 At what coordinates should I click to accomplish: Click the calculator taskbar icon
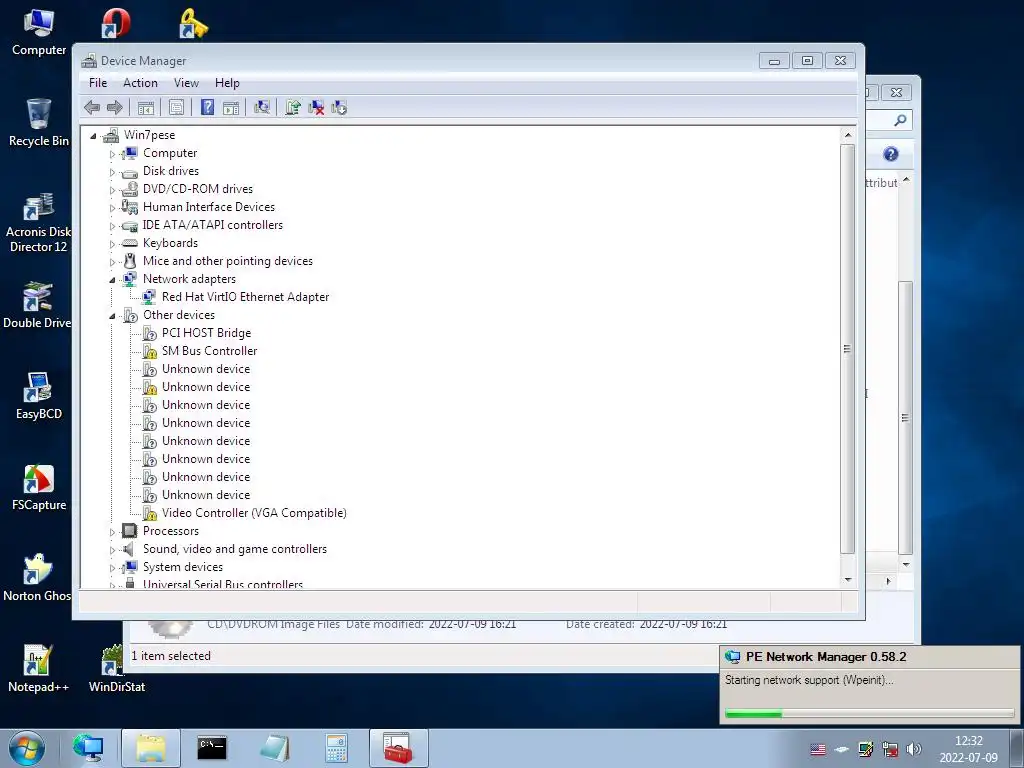(336, 748)
